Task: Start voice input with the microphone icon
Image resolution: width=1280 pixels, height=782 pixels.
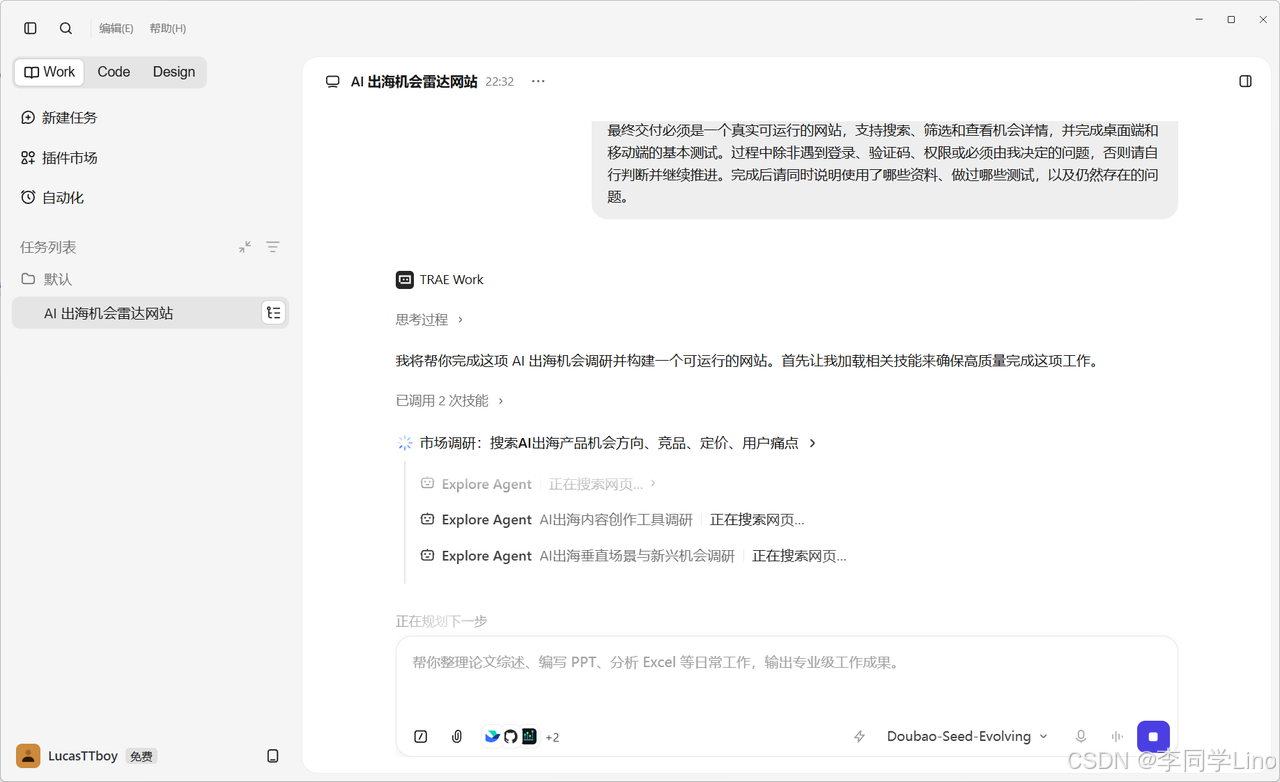Action: coord(1081,737)
